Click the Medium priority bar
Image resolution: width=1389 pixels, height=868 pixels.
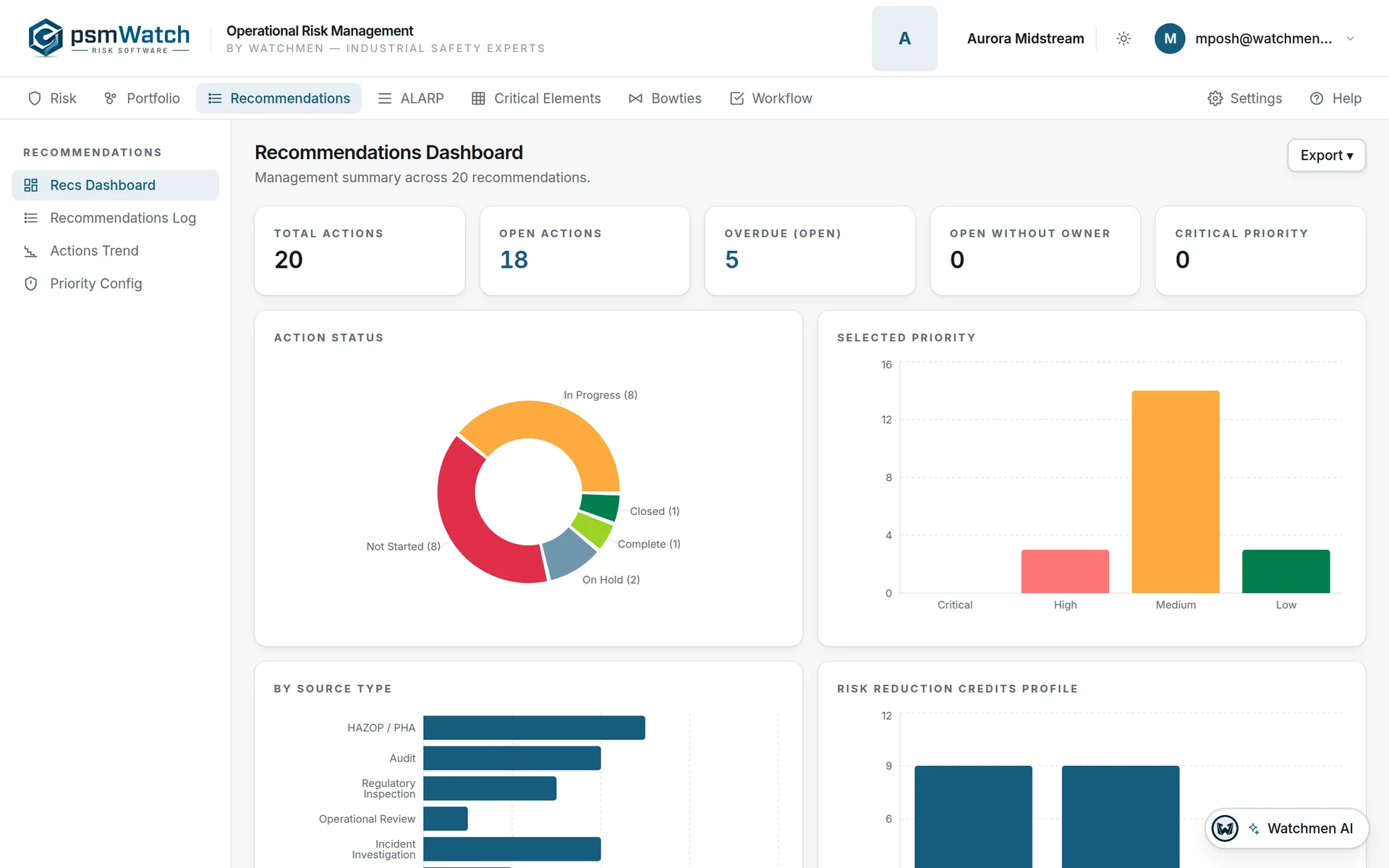tap(1176, 492)
